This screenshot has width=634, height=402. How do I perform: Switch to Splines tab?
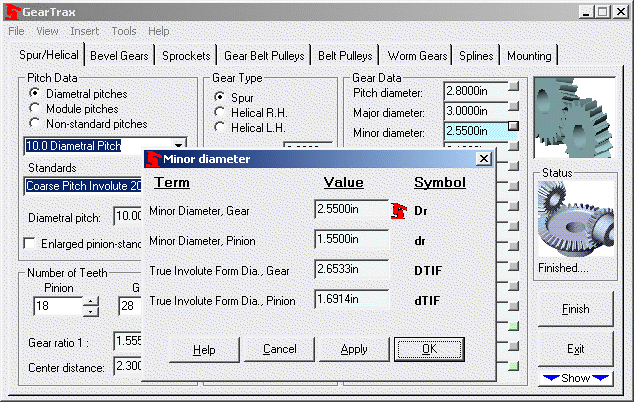pos(476,55)
